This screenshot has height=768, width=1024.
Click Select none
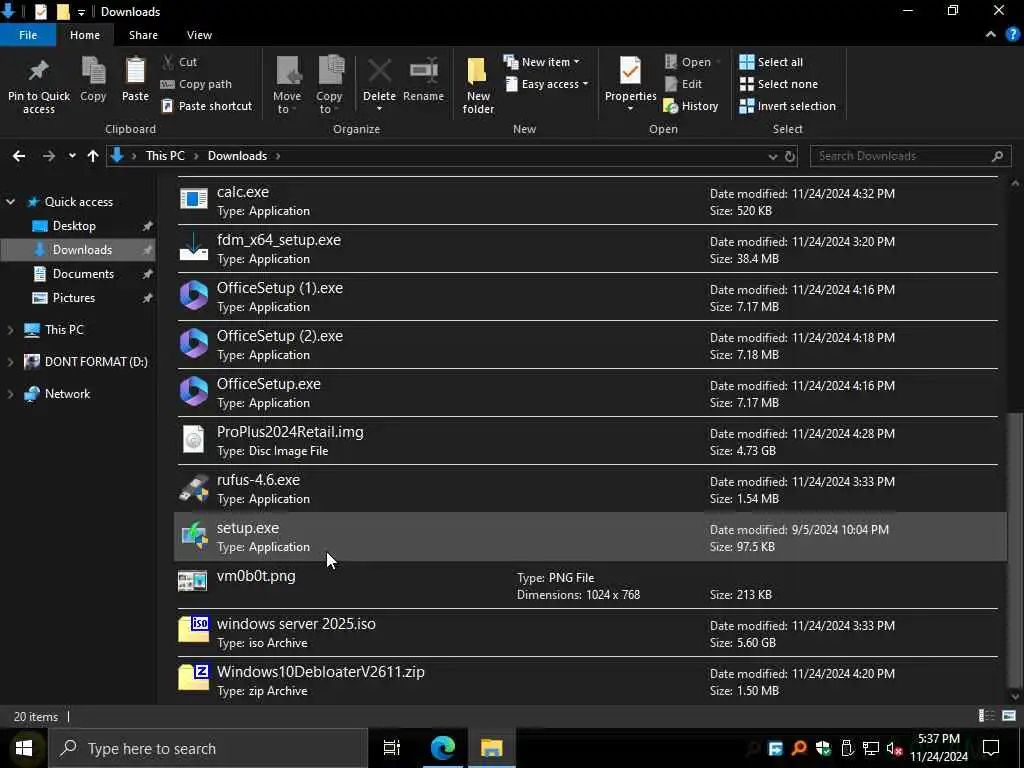tap(778, 84)
